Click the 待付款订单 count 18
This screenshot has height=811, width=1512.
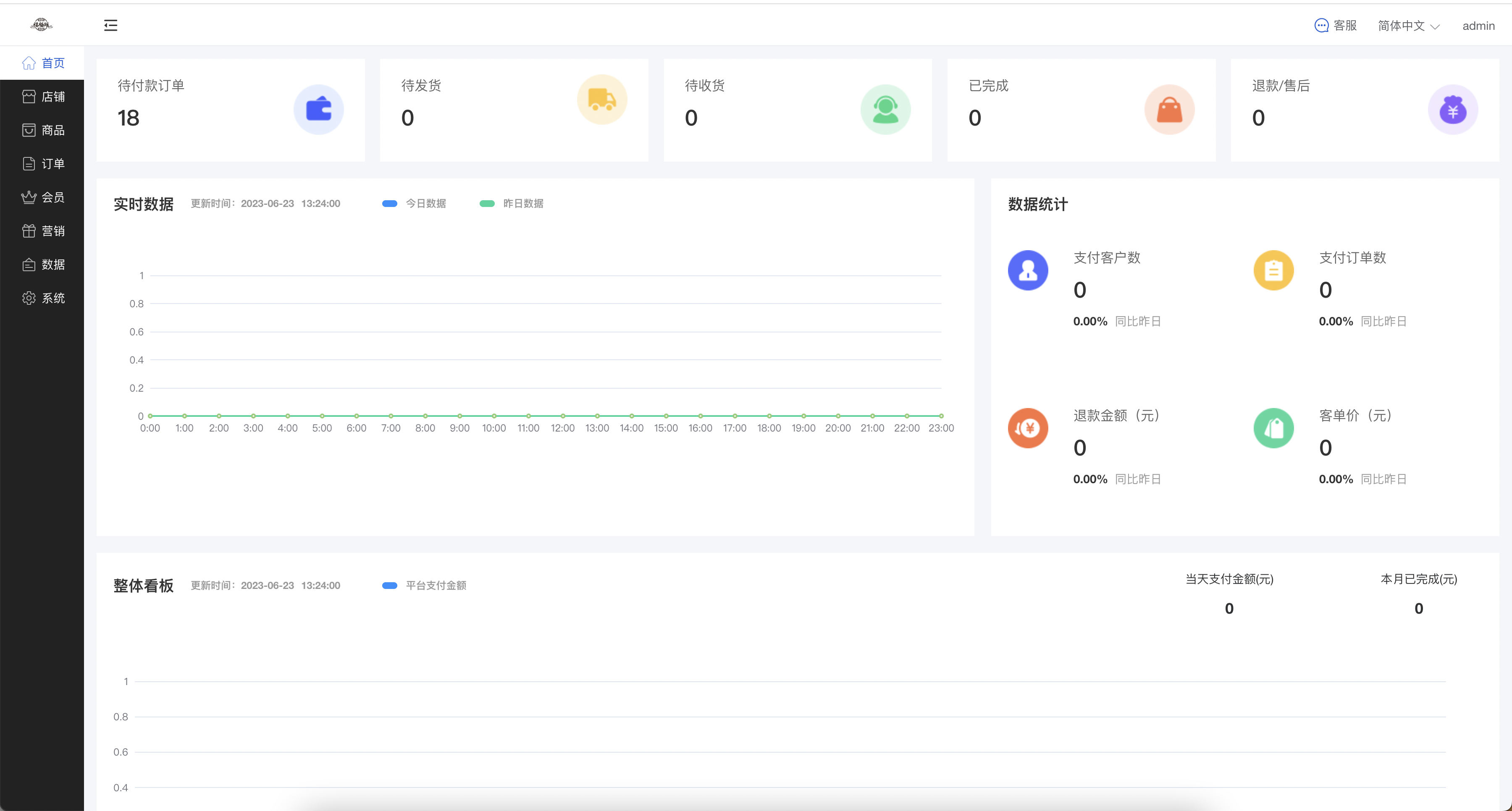coord(129,118)
